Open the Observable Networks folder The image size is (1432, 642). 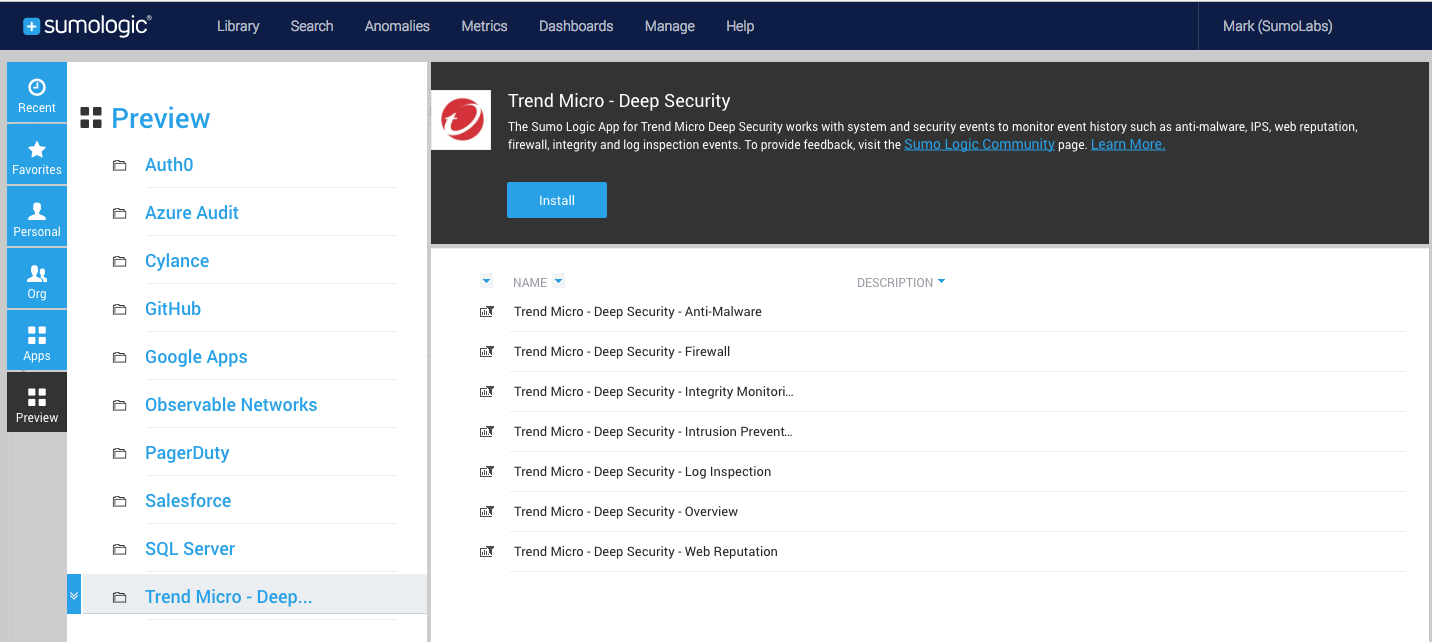click(x=231, y=405)
